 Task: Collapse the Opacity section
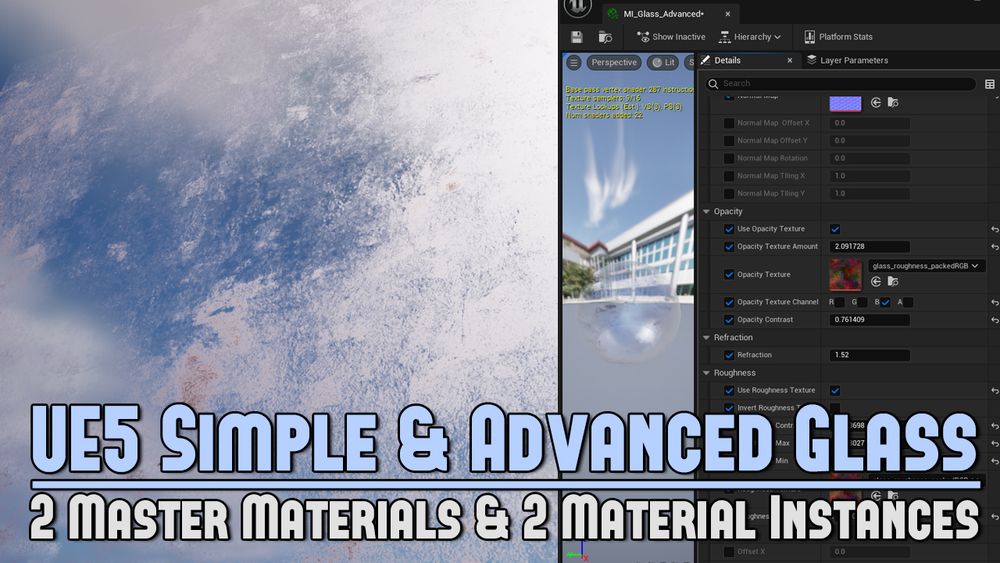[x=706, y=212]
